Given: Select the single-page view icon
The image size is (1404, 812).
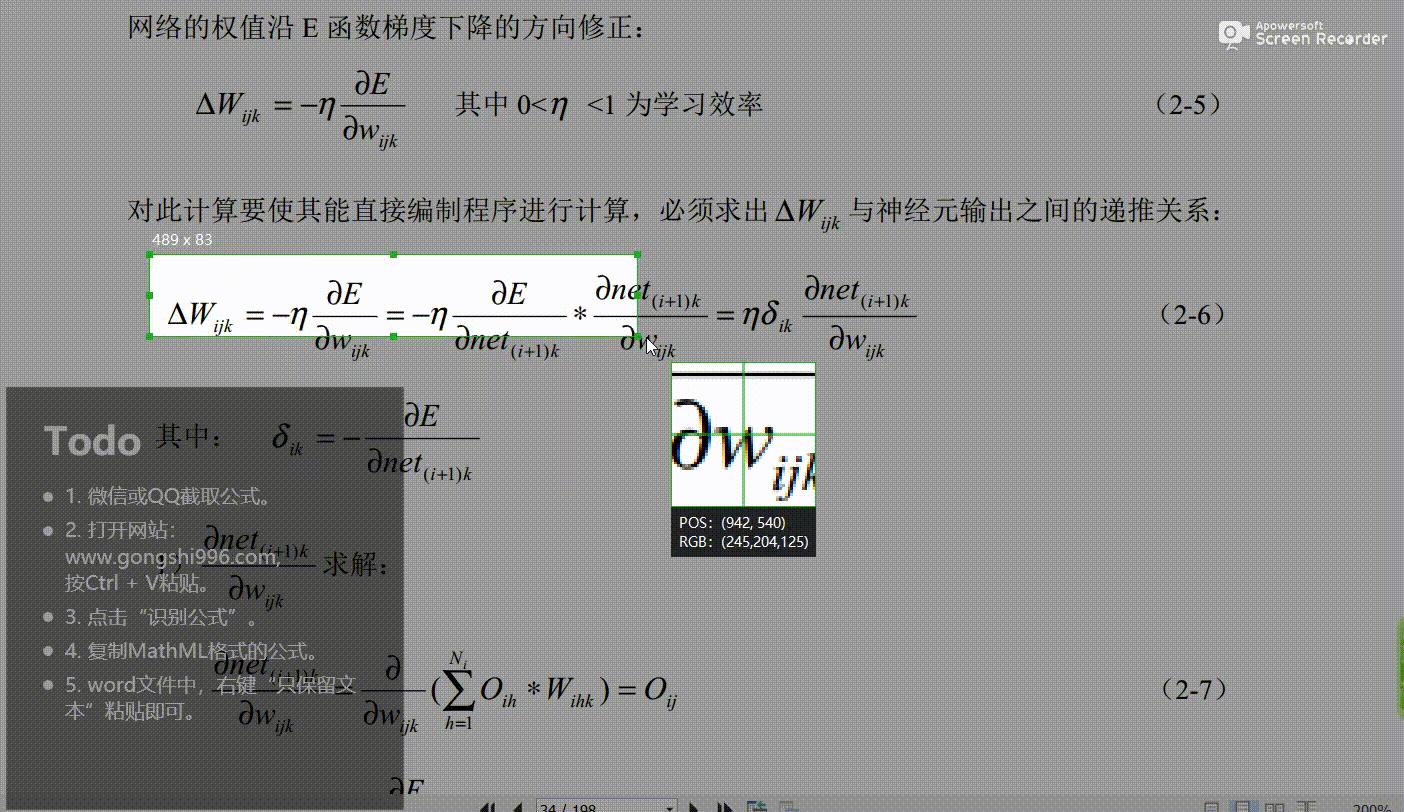Looking at the screenshot, I should 1212,806.
